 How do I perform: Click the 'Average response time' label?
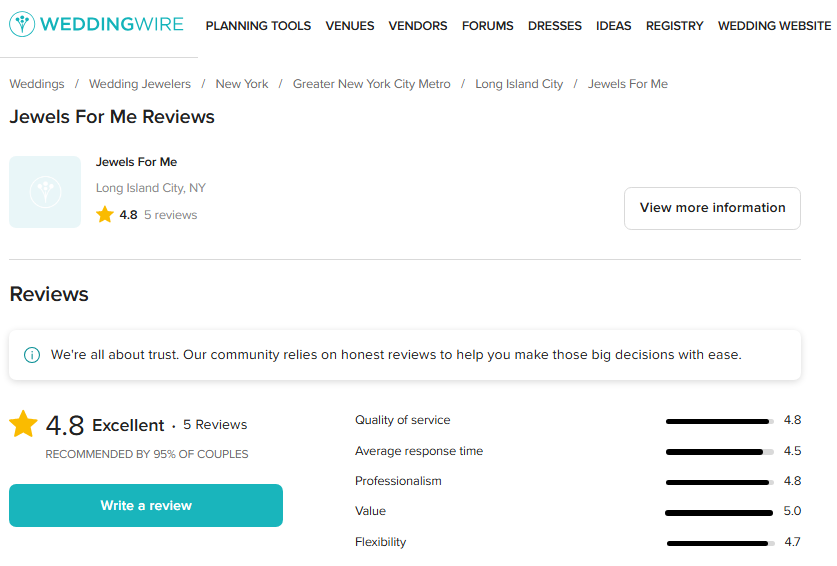pos(419,451)
